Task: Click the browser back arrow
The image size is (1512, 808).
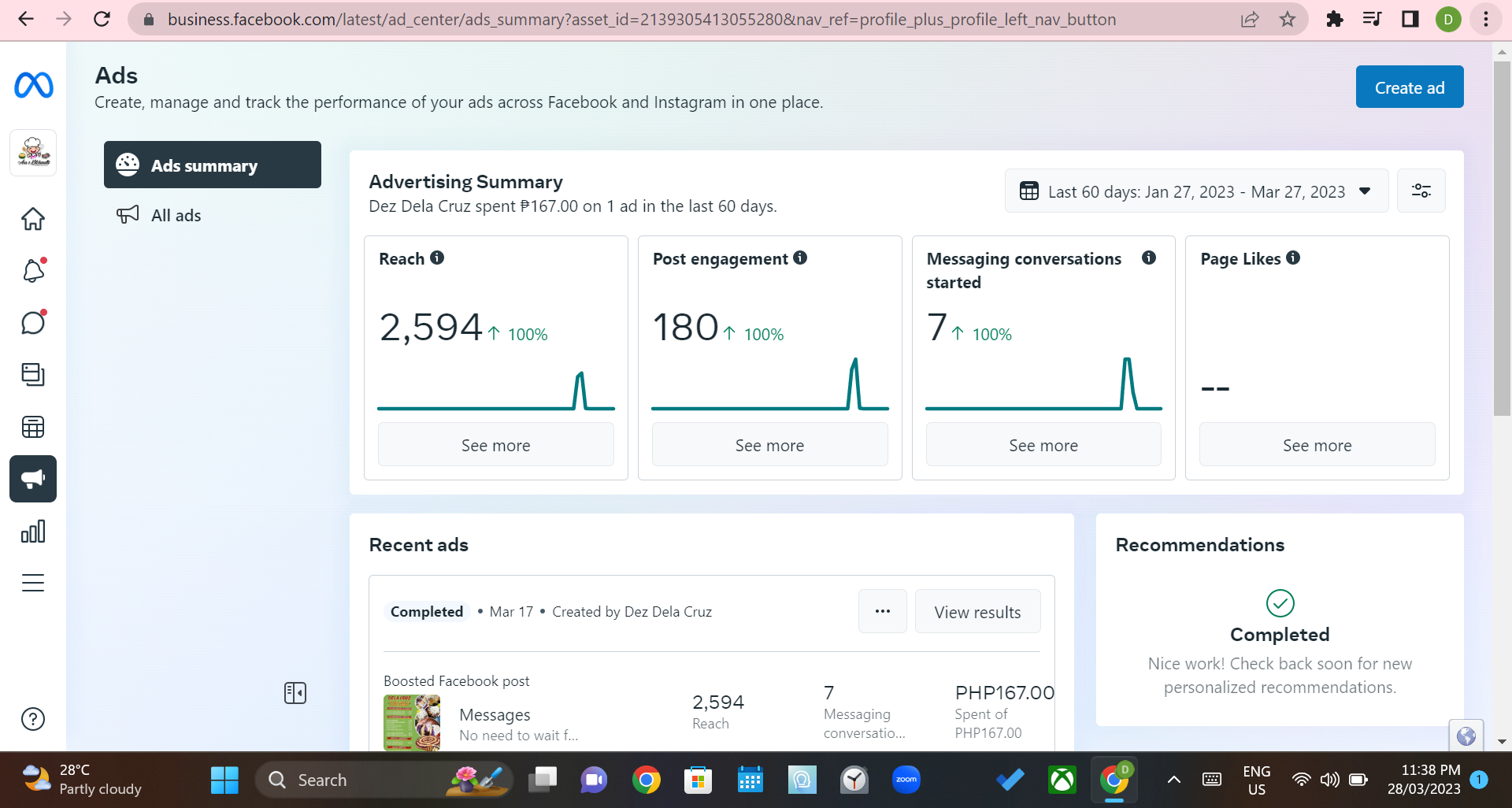Action: 26,19
